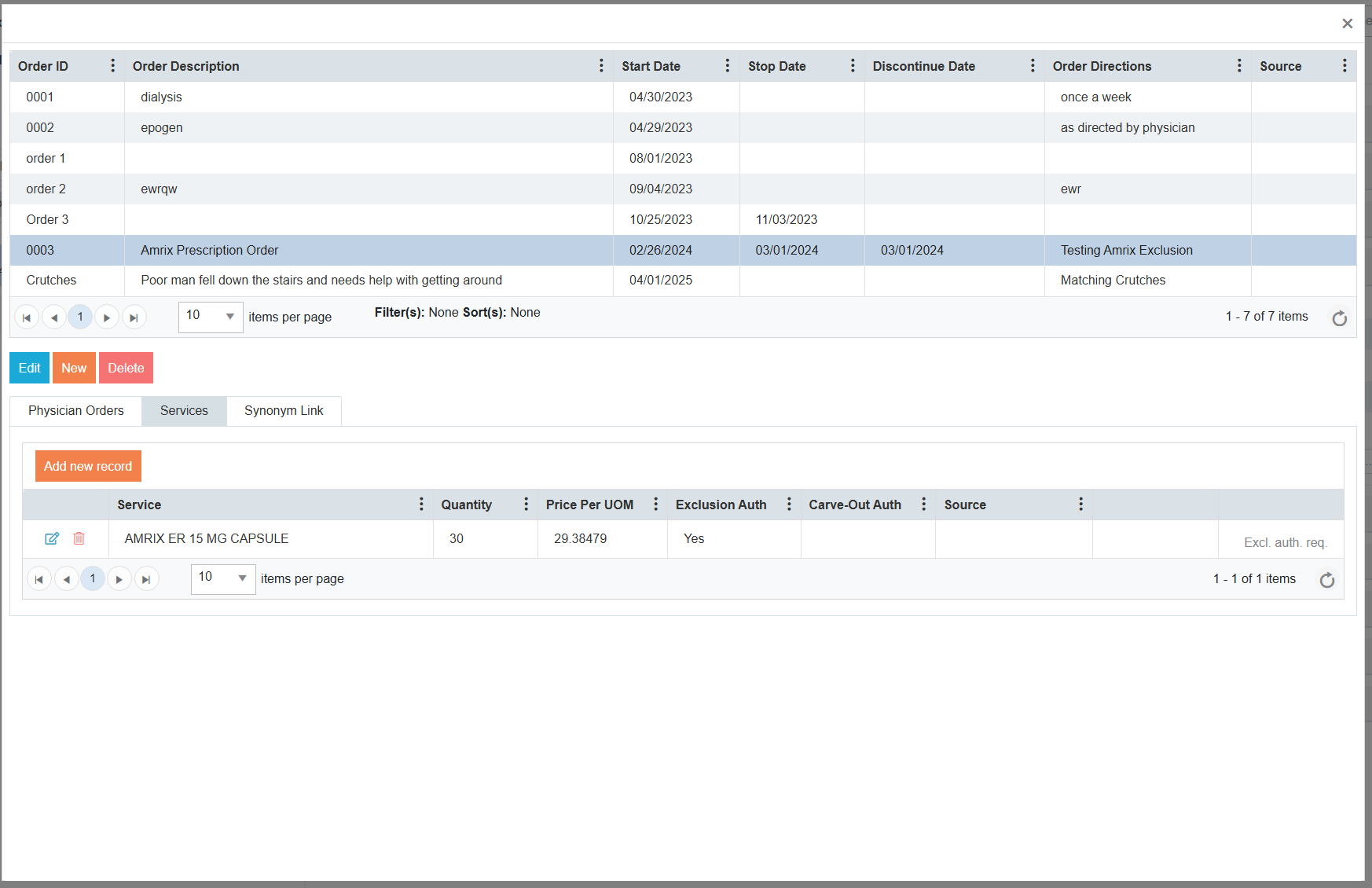Close the dialog with the X
Viewport: 1372px width, 888px height.
pos(1348,24)
